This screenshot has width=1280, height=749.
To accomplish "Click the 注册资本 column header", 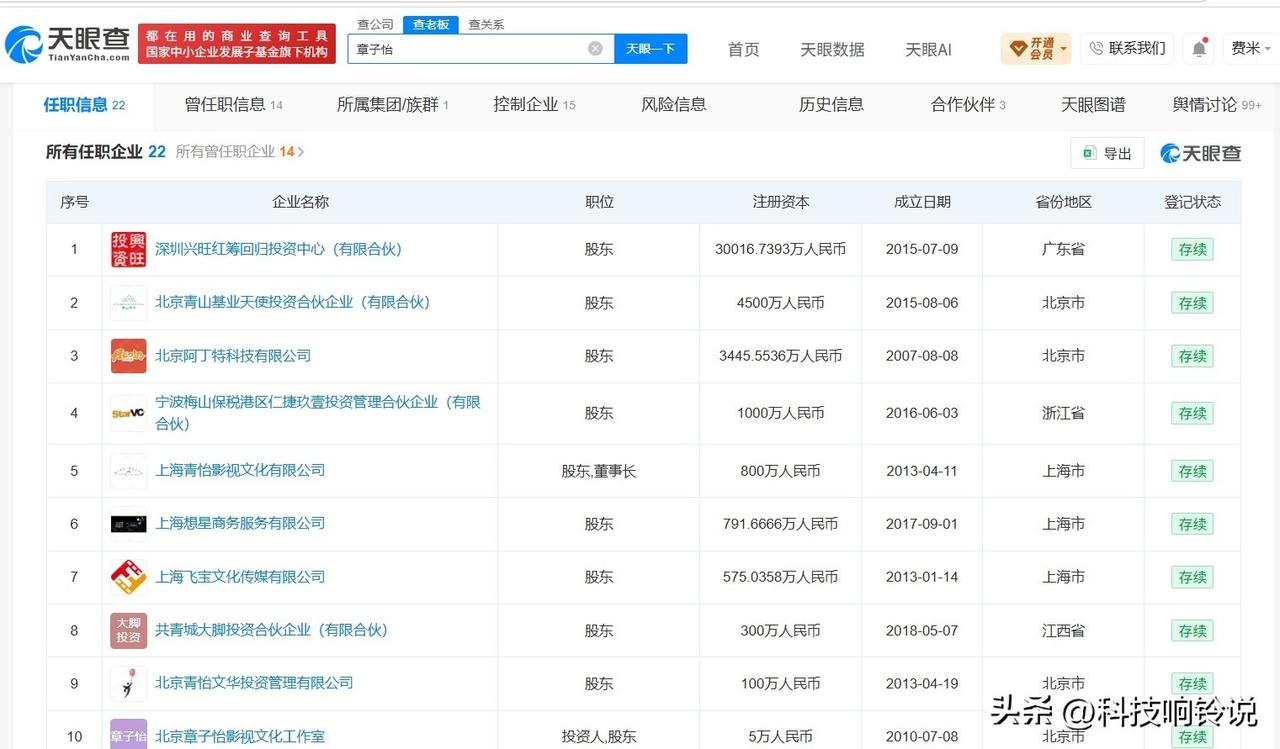I will pyautogui.click(x=781, y=202).
